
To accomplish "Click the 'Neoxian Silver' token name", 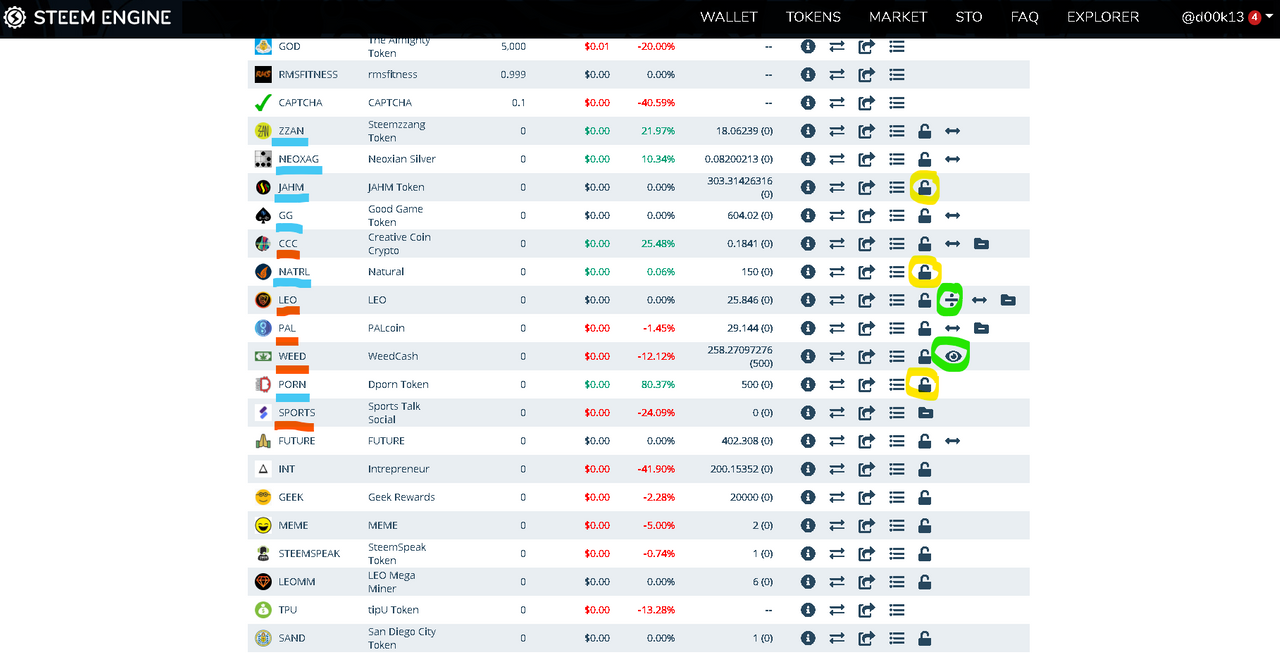I will (402, 159).
